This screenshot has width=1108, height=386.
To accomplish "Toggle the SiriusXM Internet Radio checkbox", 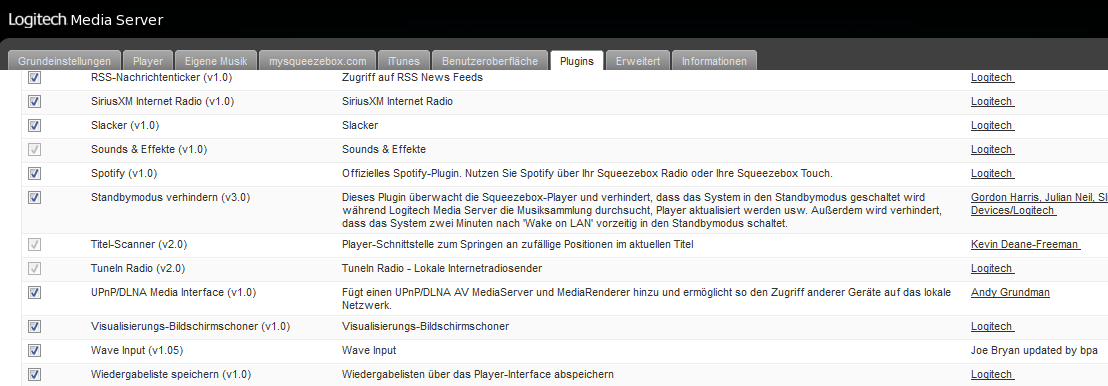I will point(34,102).
